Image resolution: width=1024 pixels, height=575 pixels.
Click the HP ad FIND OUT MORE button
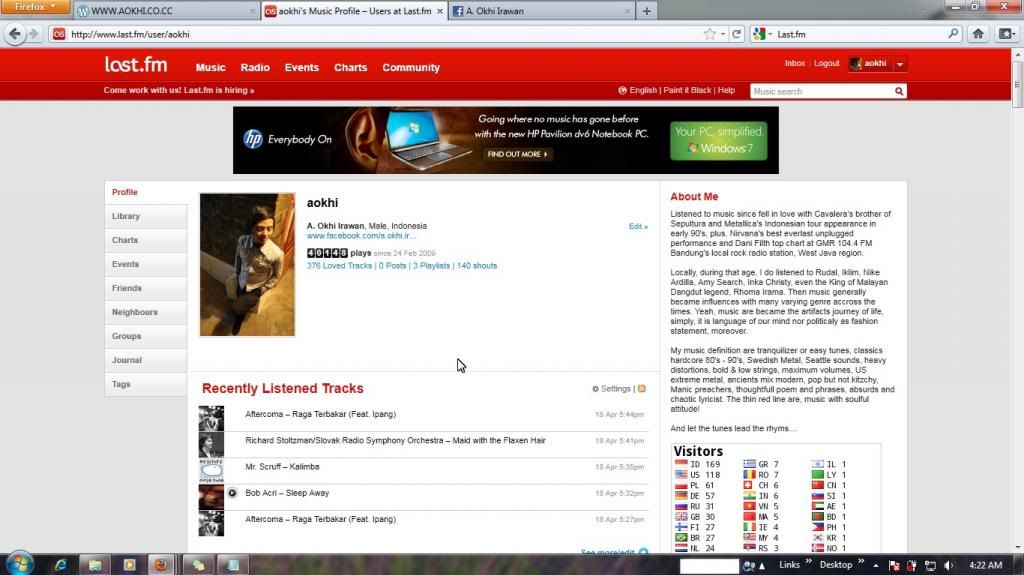point(517,154)
